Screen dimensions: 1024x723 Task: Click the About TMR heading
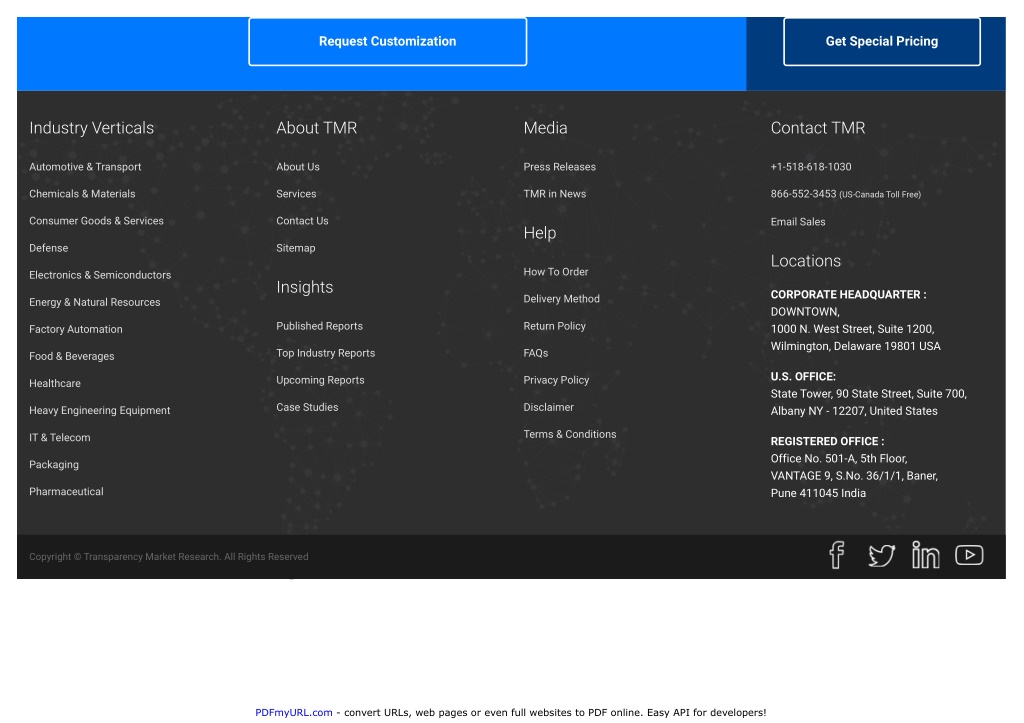(x=316, y=128)
